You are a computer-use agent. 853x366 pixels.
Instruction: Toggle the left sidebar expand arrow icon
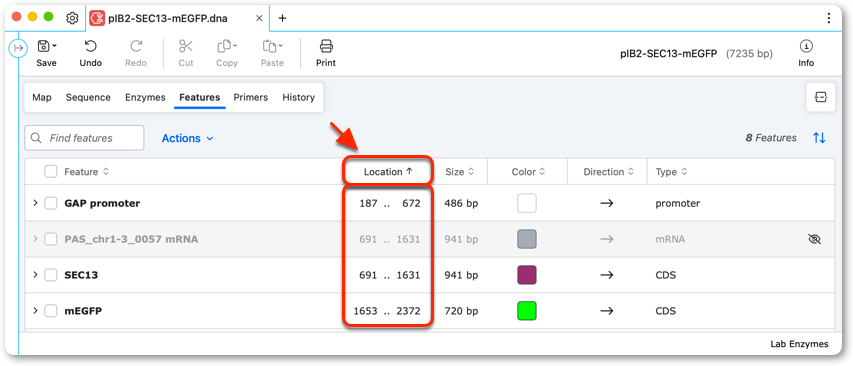(x=18, y=49)
